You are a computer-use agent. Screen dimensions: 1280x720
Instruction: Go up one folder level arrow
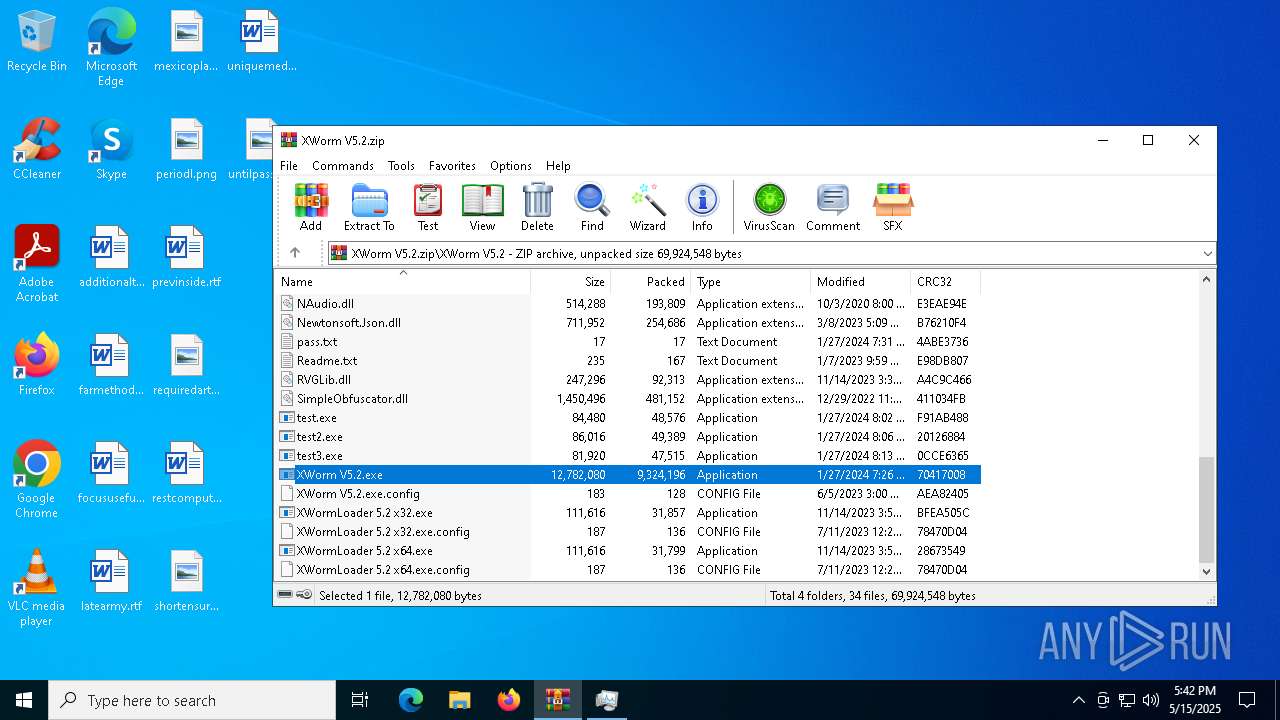pyautogui.click(x=295, y=253)
